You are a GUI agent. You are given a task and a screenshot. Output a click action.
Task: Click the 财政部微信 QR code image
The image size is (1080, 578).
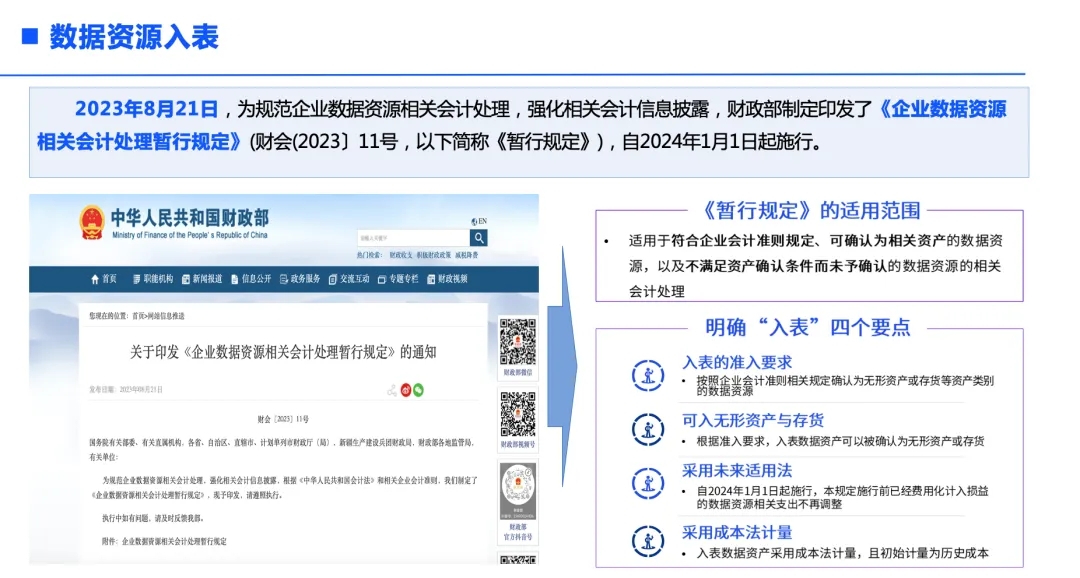pos(517,342)
